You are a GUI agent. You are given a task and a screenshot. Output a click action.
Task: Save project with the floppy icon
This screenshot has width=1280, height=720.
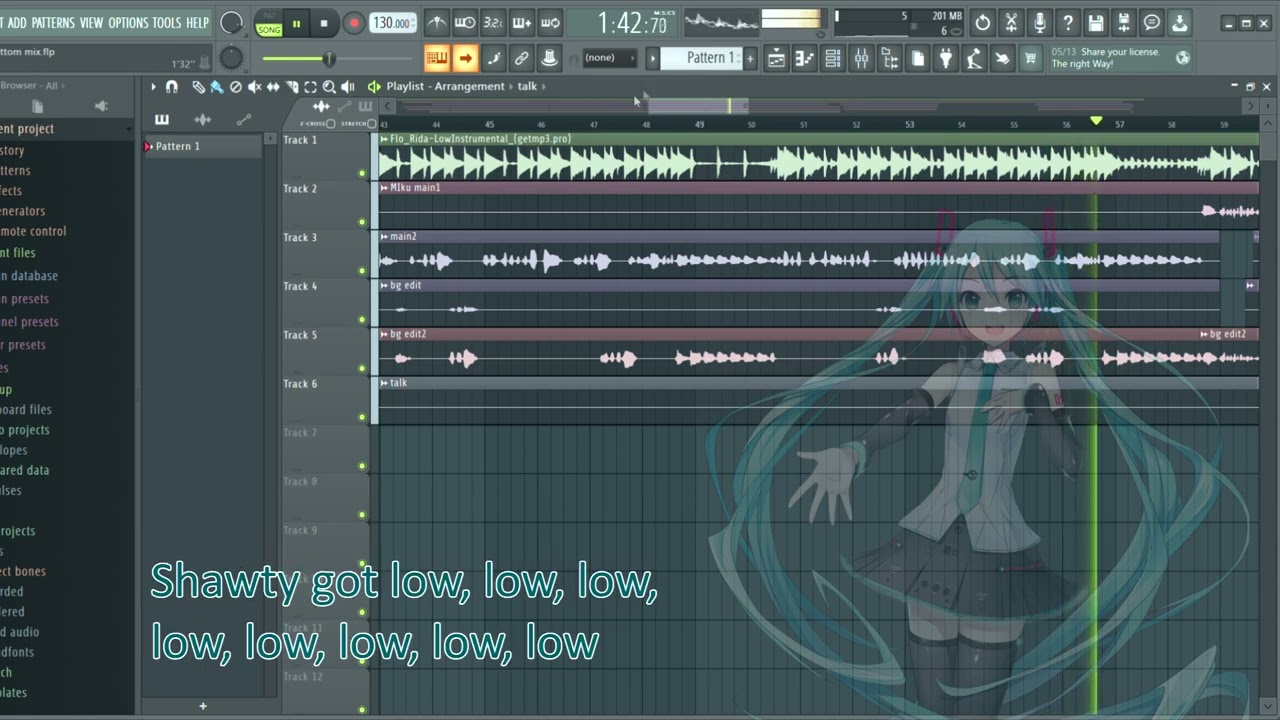click(1096, 23)
